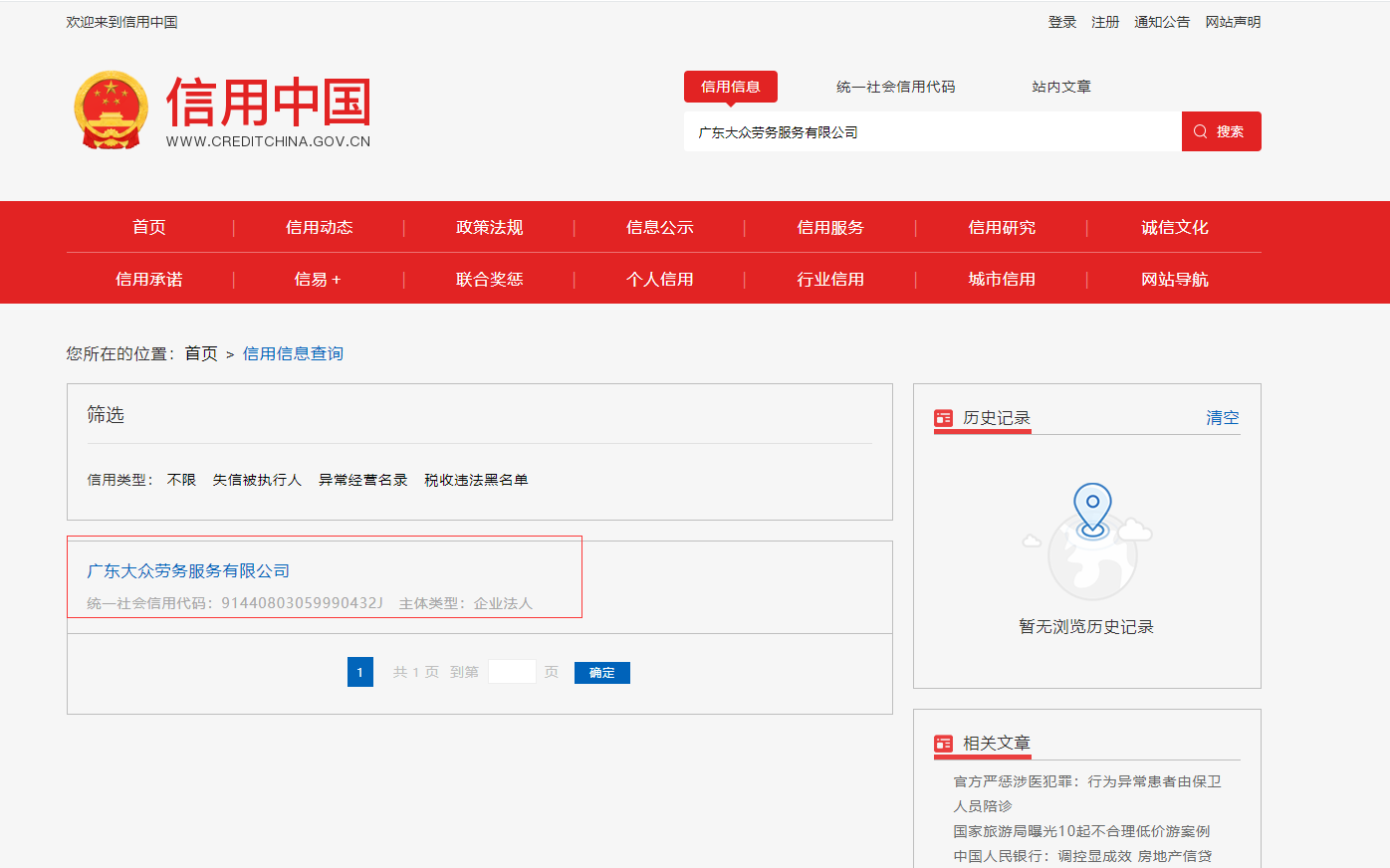Select page 1 in the pagination bar
Image resolution: width=1390 pixels, height=868 pixels.
(359, 671)
